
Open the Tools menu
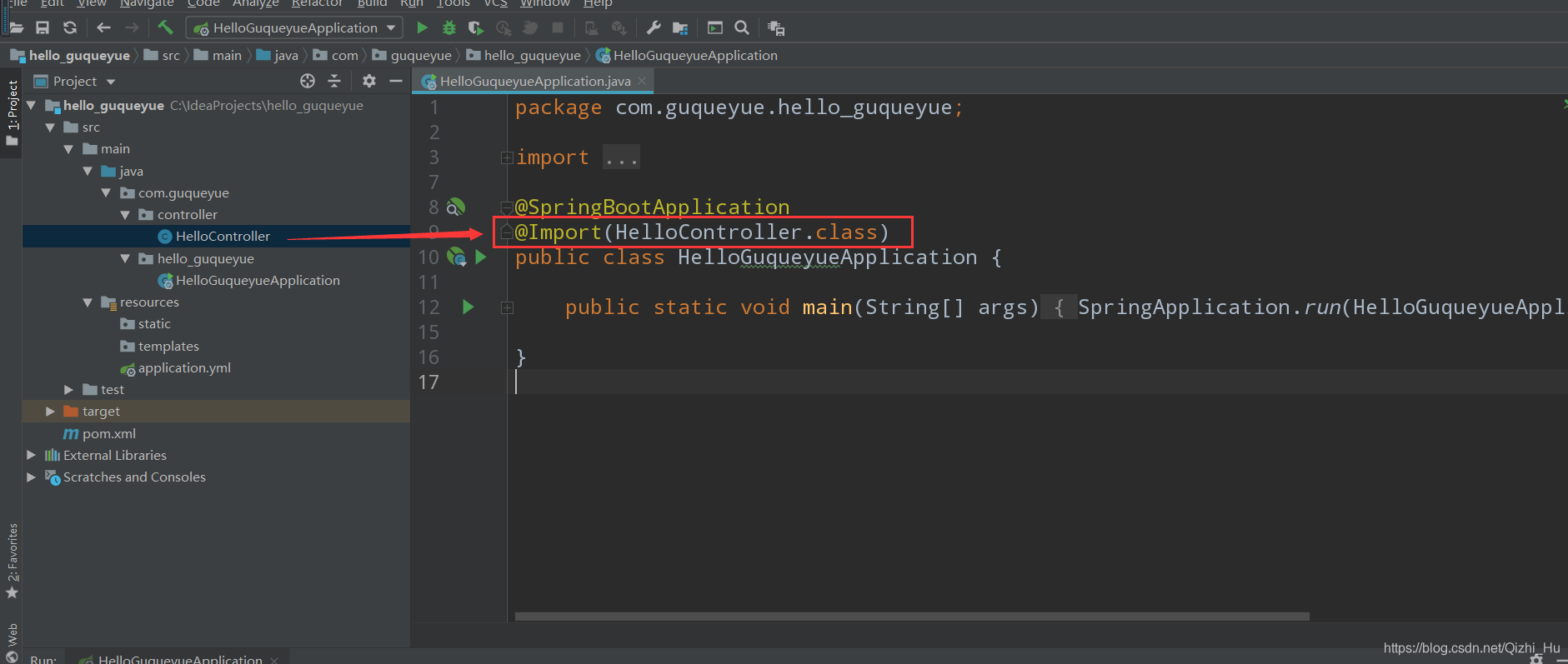pyautogui.click(x=453, y=3)
